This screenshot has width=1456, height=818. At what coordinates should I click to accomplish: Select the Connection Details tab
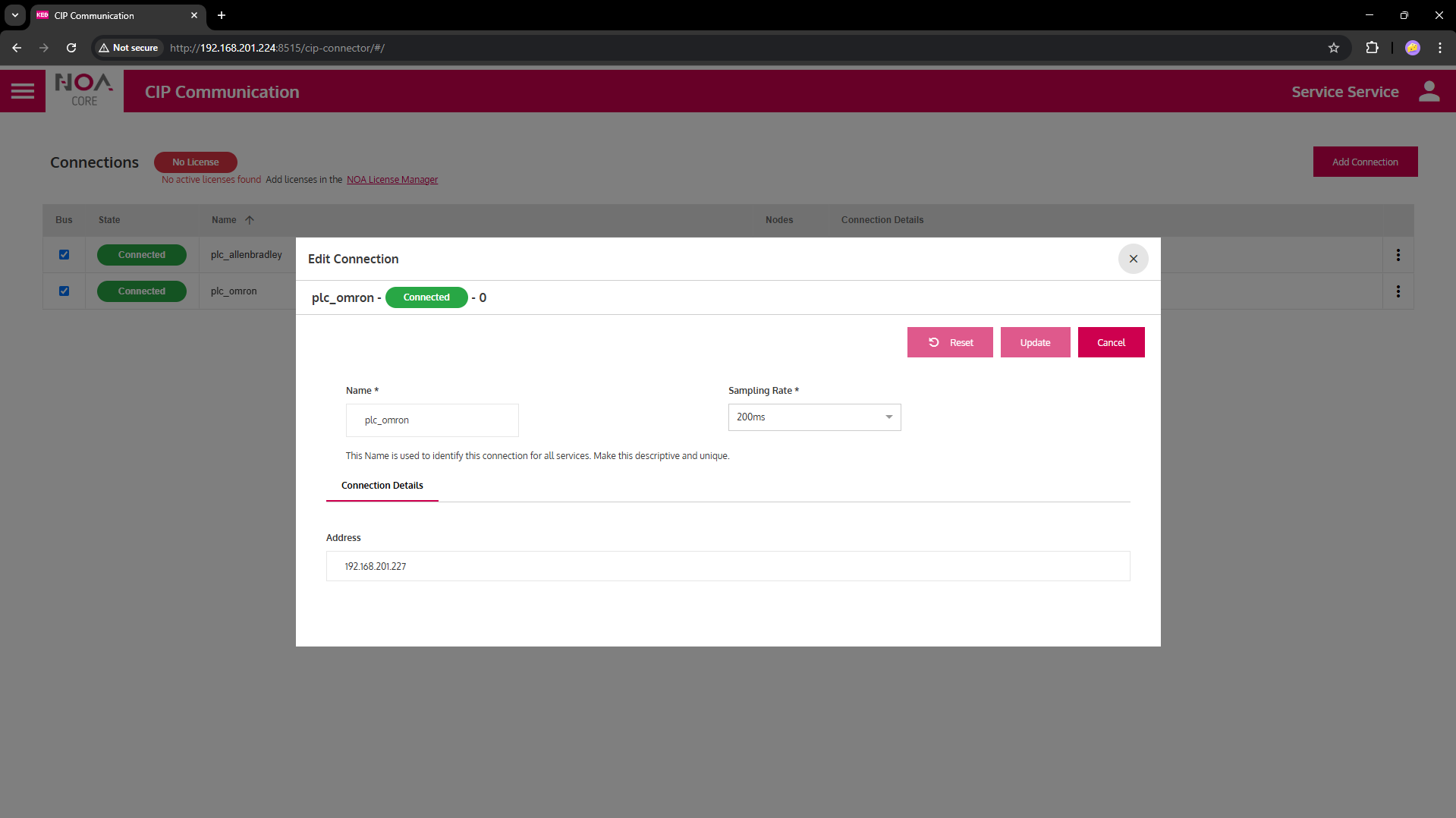click(x=382, y=486)
